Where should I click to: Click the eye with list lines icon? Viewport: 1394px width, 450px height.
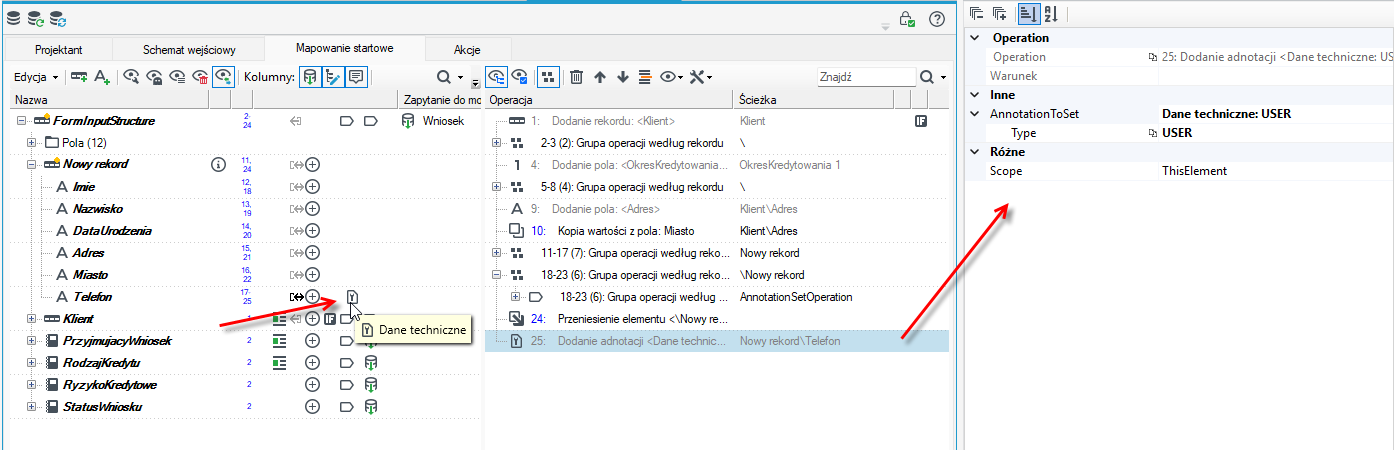[x=177, y=77]
